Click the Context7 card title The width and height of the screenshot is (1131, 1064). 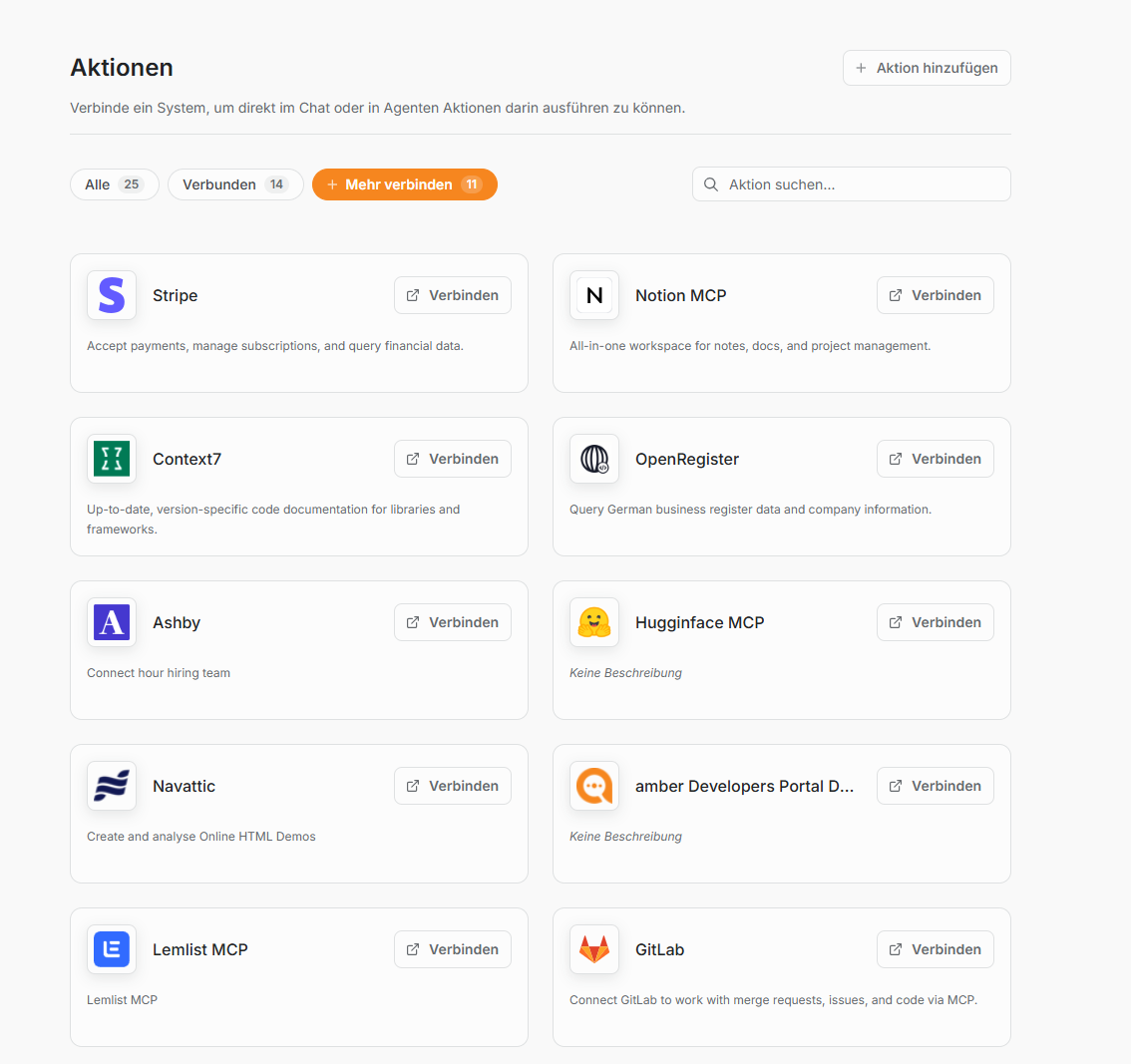click(x=187, y=459)
